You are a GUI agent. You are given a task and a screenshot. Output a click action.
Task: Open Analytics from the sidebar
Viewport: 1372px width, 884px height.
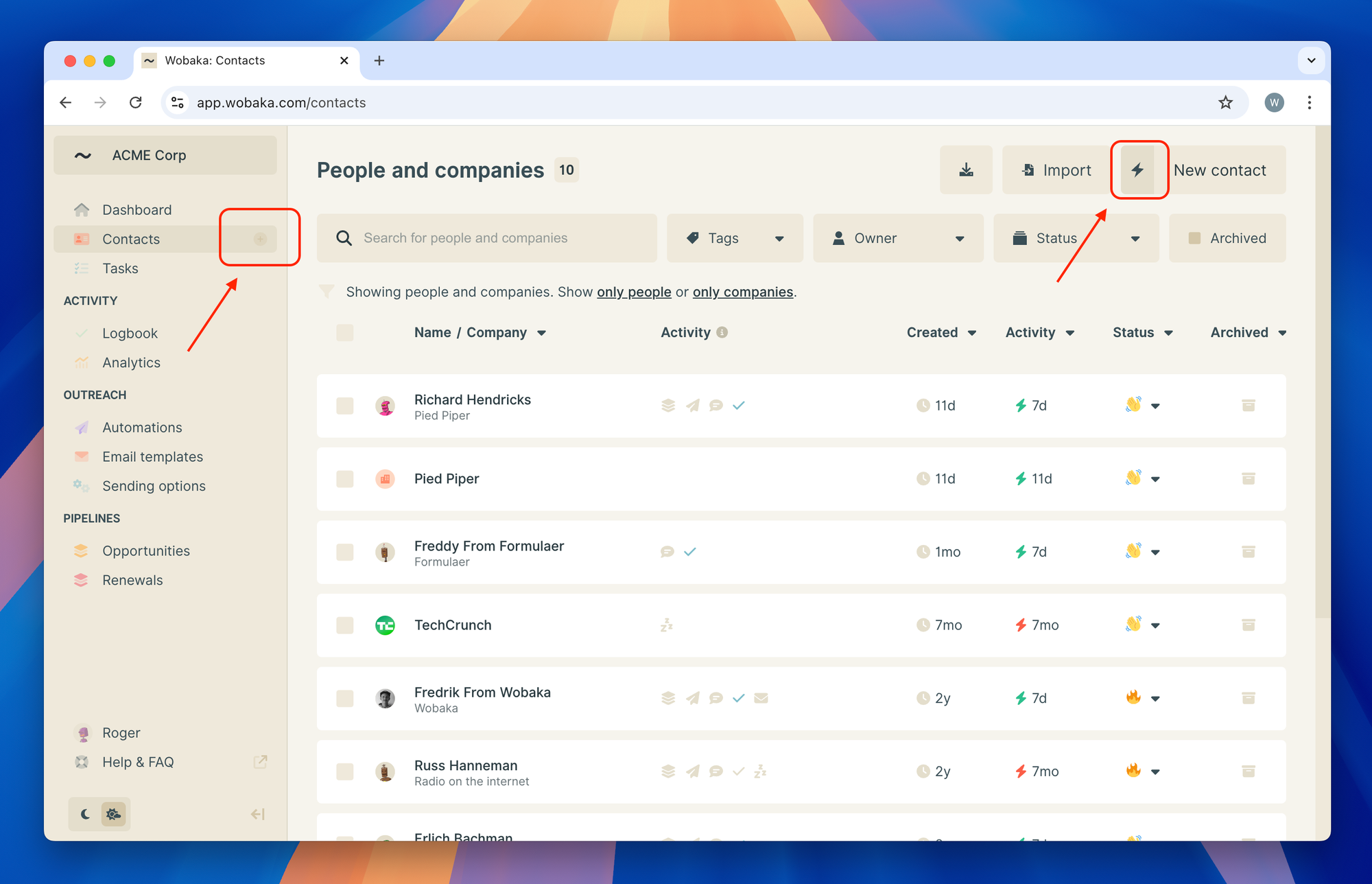point(130,362)
